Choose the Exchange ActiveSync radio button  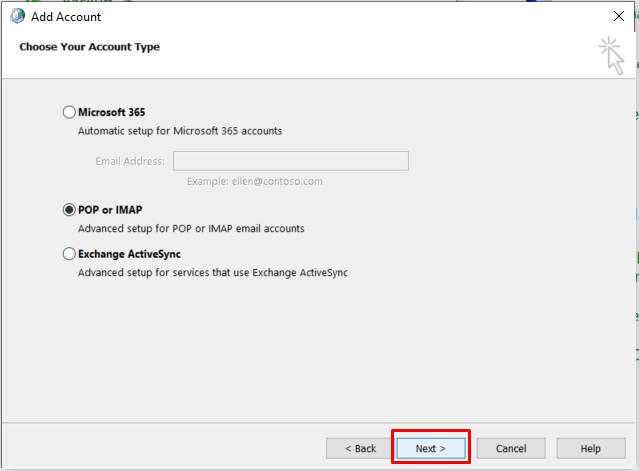(69, 254)
